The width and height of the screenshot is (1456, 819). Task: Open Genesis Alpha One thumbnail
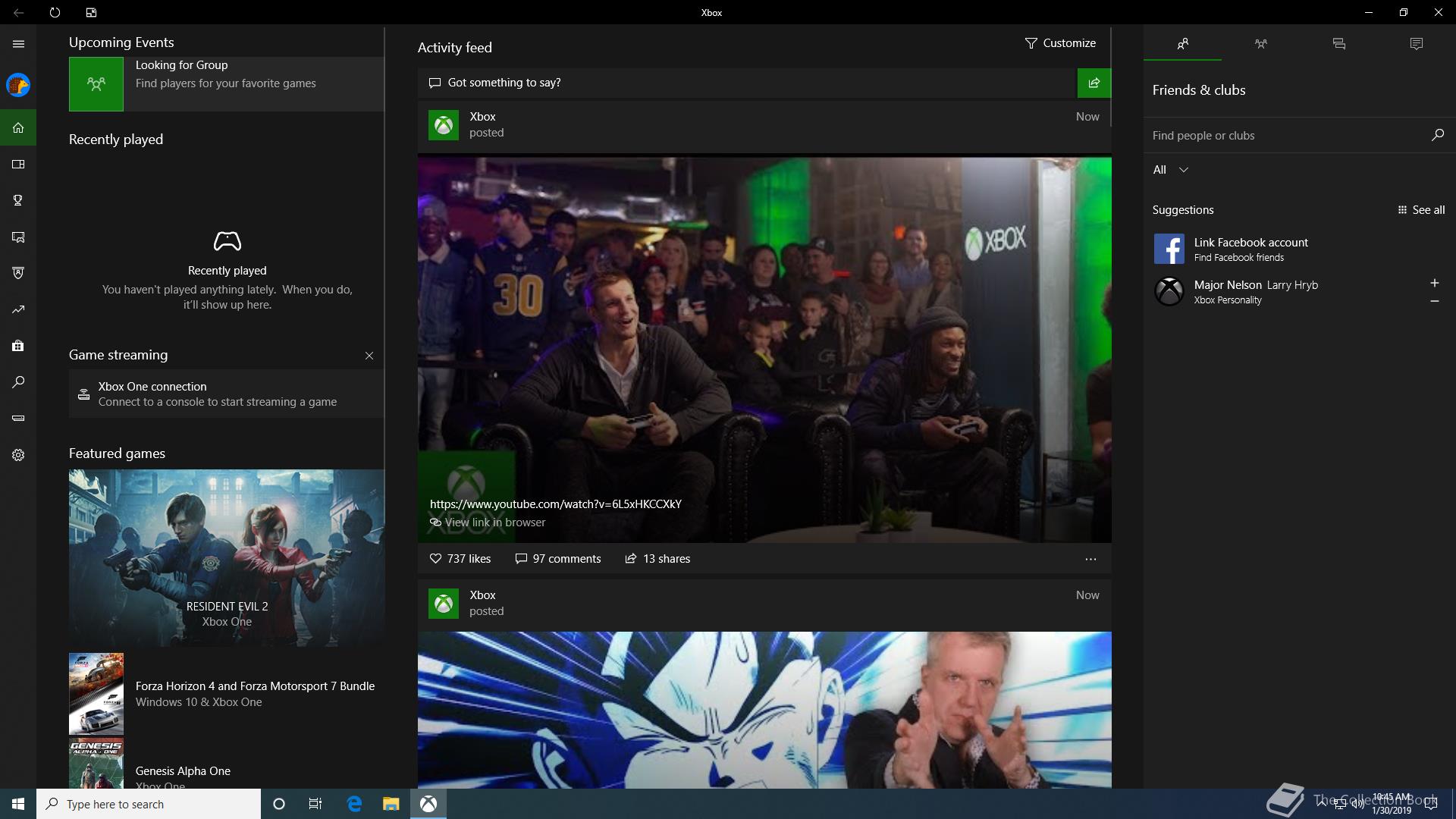coord(96,764)
